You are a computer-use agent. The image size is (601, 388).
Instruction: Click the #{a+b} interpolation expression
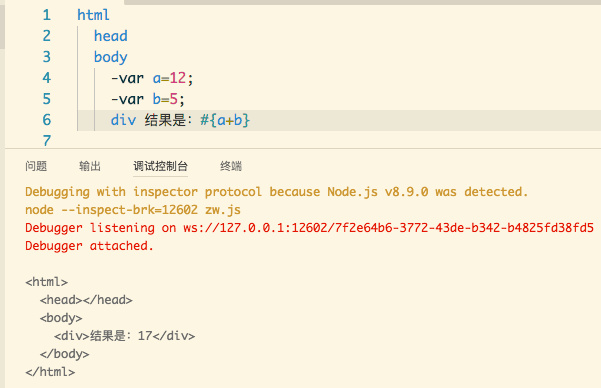(x=225, y=120)
